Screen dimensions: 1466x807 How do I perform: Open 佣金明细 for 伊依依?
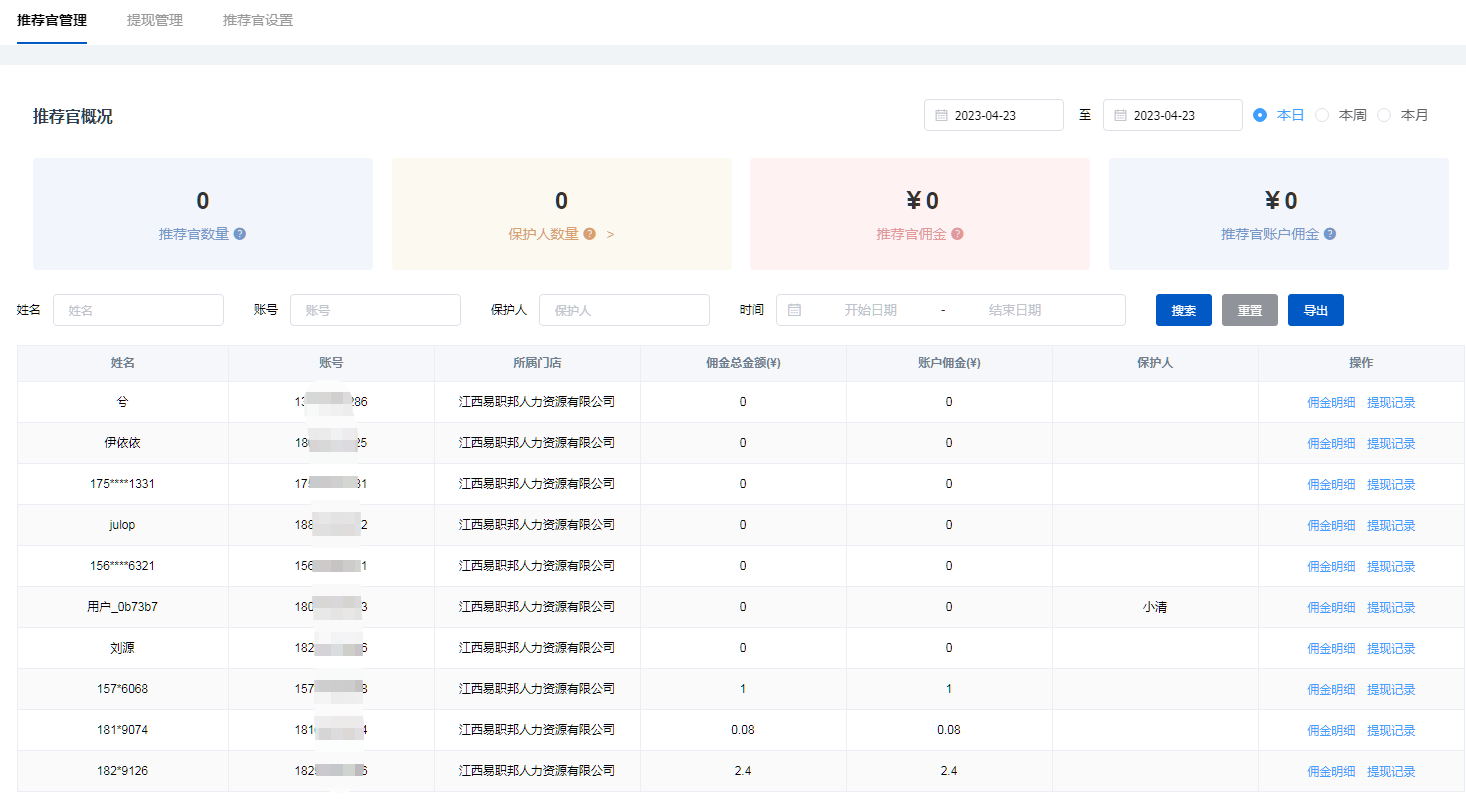[1331, 444]
